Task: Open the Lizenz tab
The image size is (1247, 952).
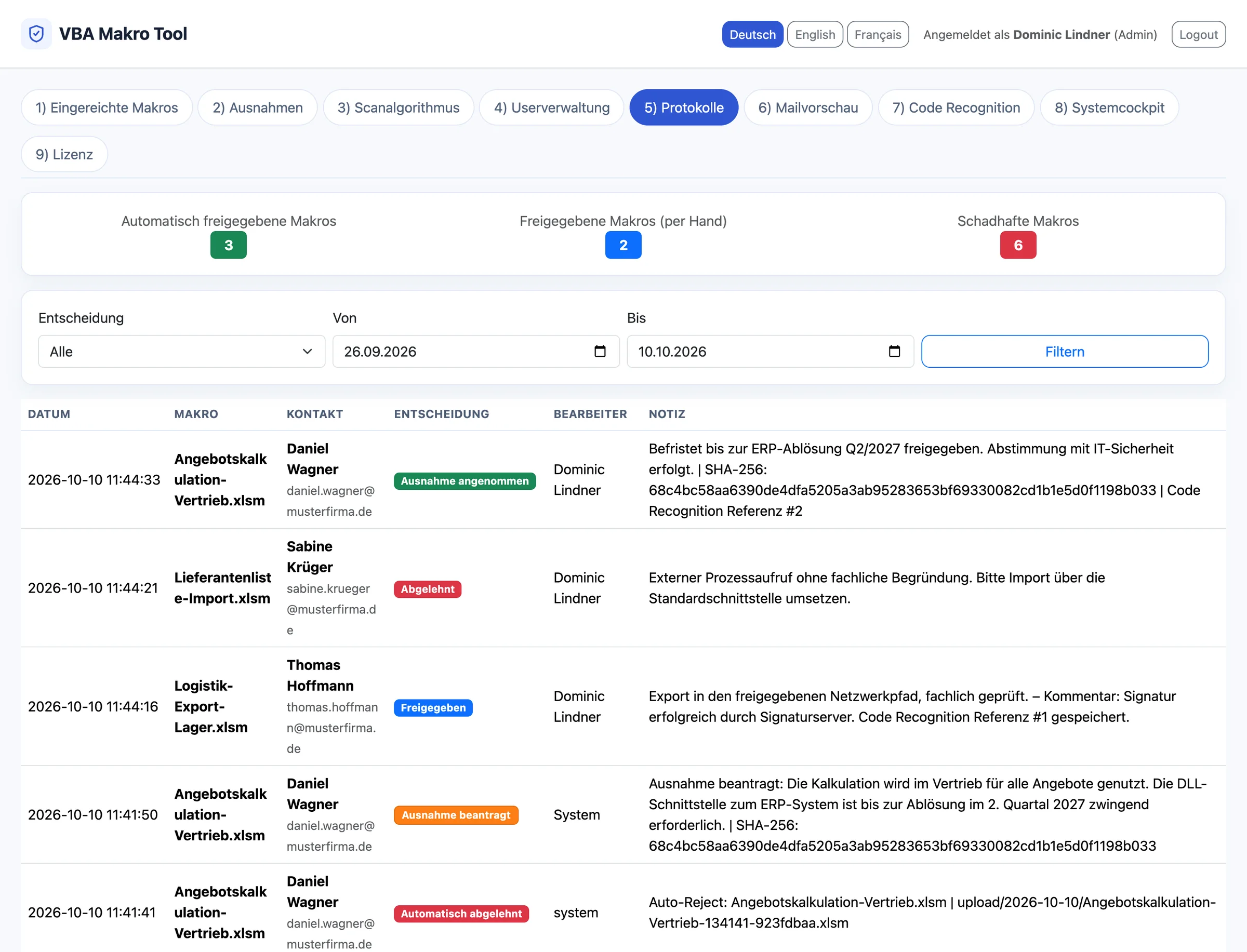Action: 64,154
